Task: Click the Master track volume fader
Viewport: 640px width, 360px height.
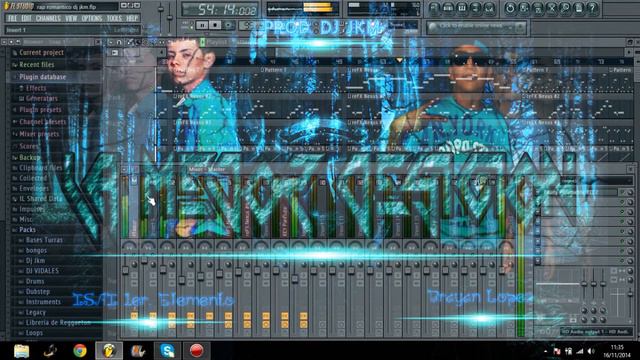Action: 125,270
